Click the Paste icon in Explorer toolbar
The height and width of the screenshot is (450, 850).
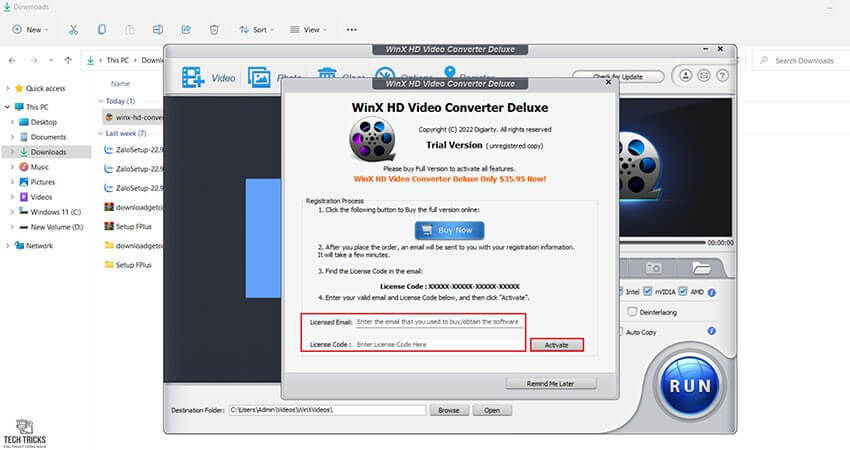tap(130, 30)
